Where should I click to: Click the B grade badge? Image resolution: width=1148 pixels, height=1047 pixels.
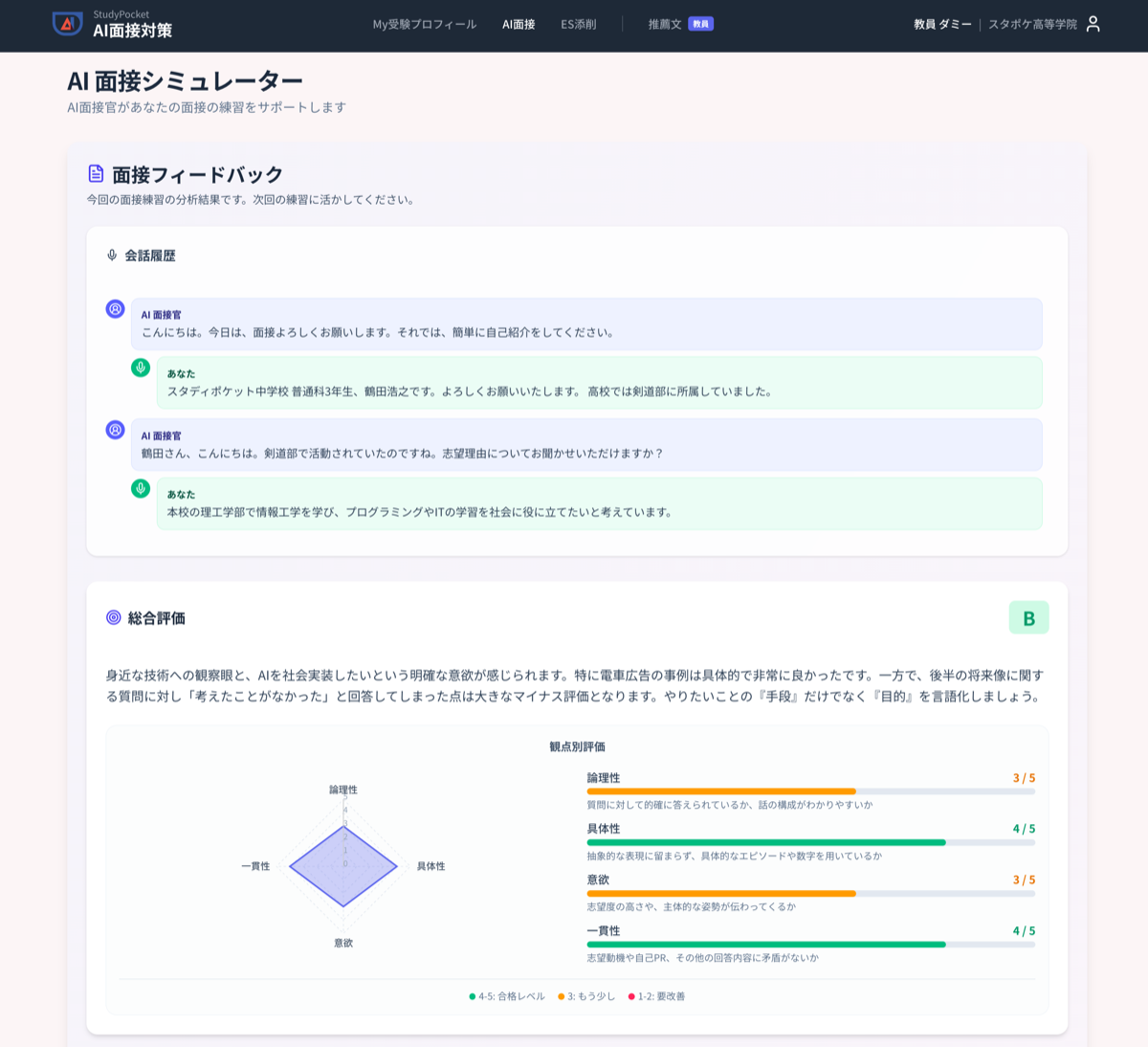1028,618
